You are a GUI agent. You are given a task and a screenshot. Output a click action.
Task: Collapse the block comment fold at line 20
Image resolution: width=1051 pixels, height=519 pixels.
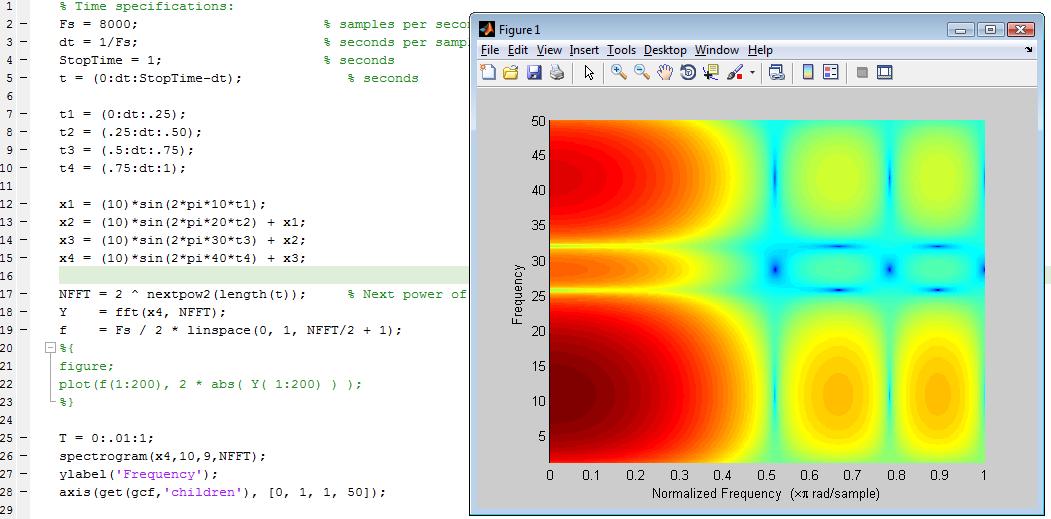click(49, 348)
